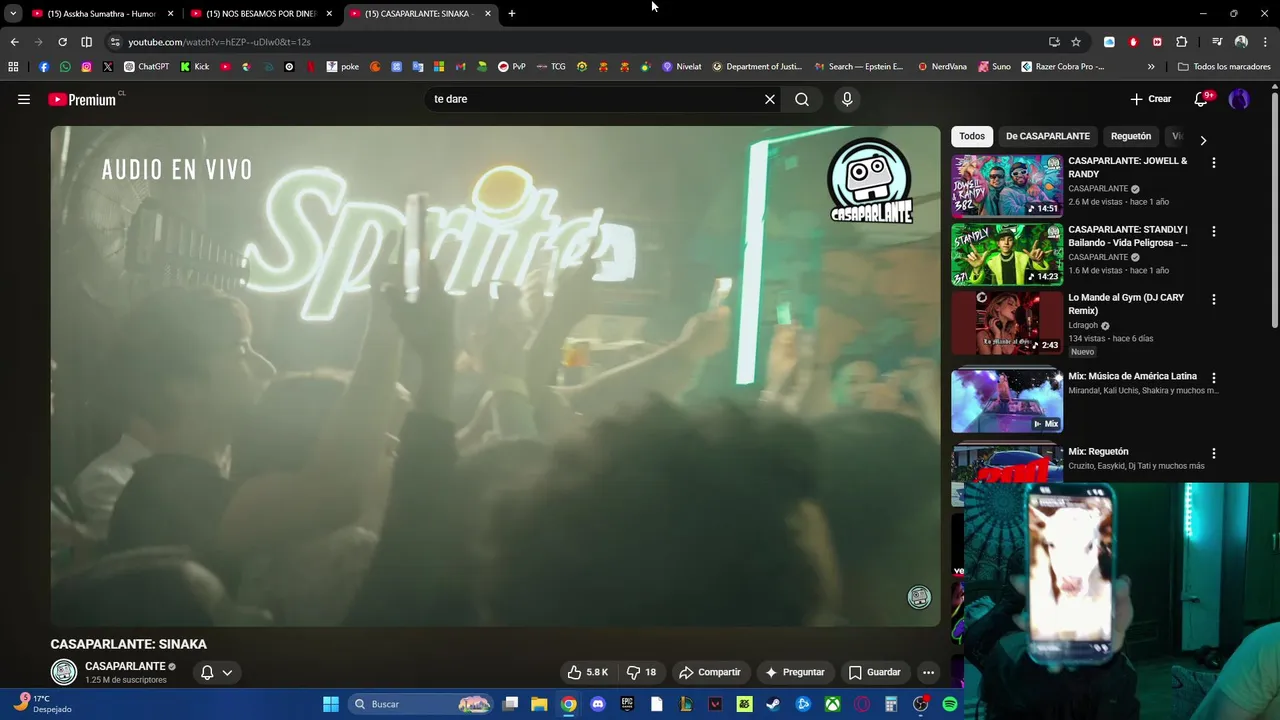Open Discord from the taskbar
This screenshot has width=1280, height=720.
coord(598,704)
